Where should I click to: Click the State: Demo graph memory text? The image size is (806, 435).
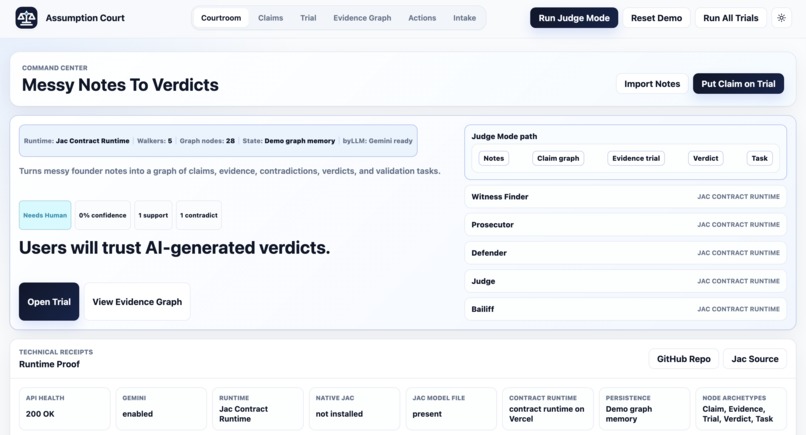pos(288,140)
